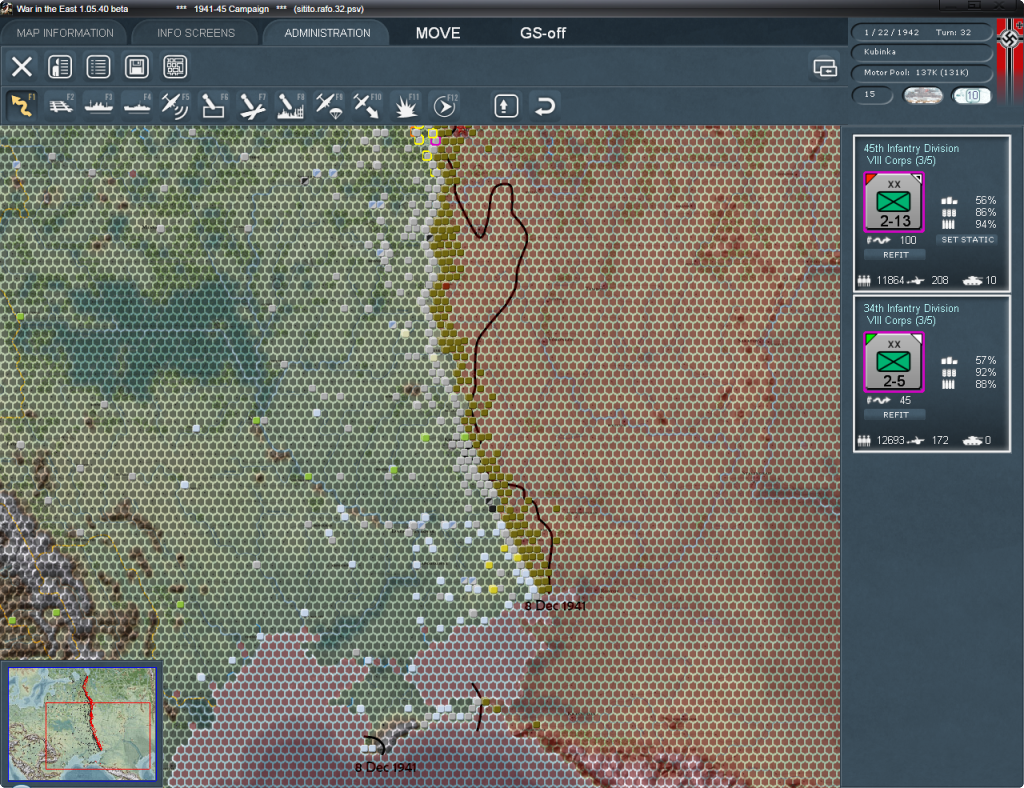Click the window-switch icon at toolbar right
This screenshot has width=1024, height=788.
coord(825,67)
